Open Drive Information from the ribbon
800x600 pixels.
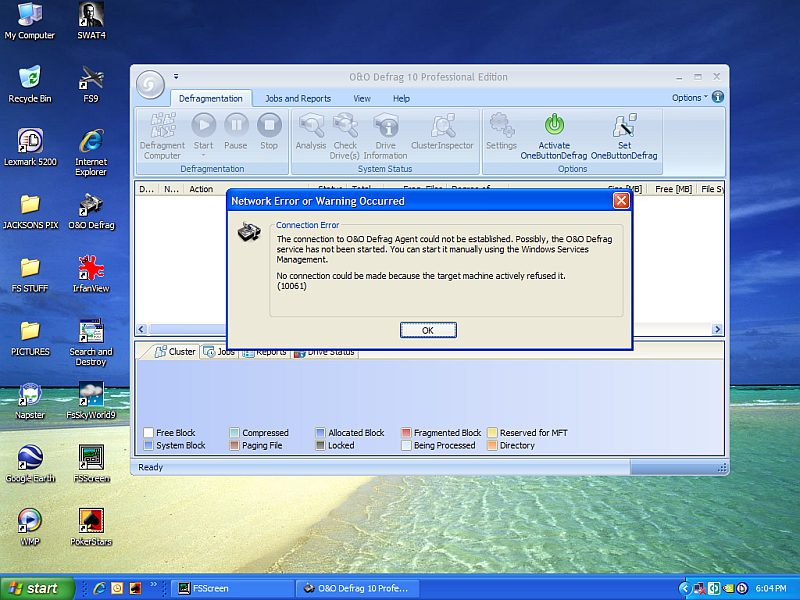[x=385, y=127]
